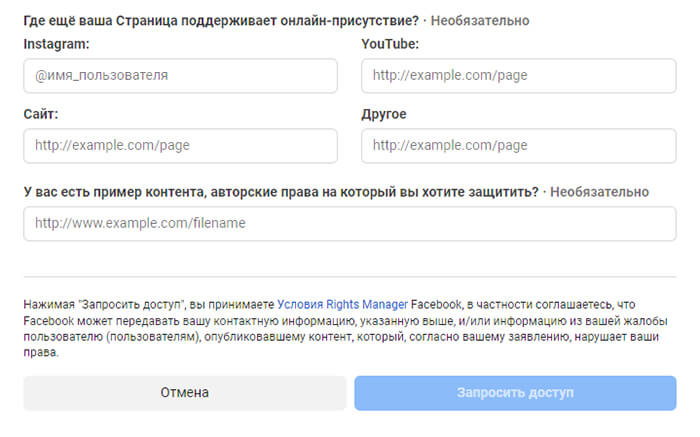Click the Сайт URL input field
Screen dimensions: 700x437
click(x=180, y=145)
